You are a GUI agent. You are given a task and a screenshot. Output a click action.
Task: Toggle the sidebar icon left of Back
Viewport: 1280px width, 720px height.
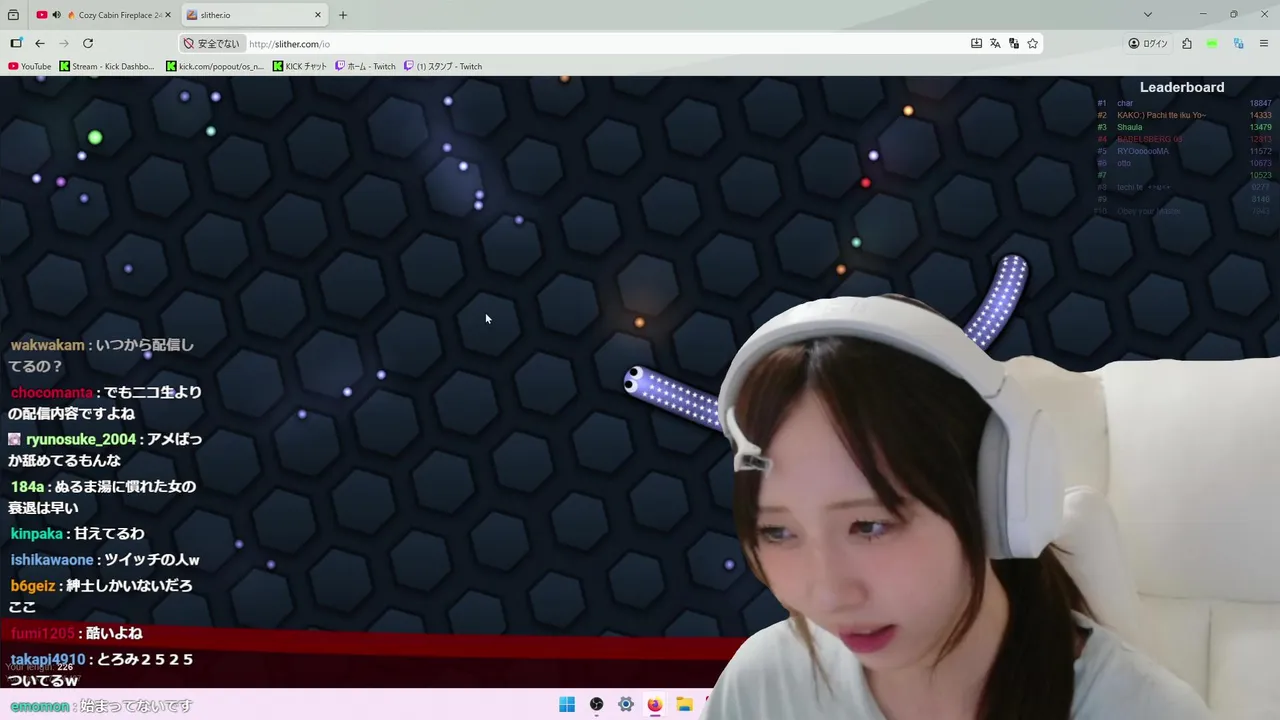(16, 43)
